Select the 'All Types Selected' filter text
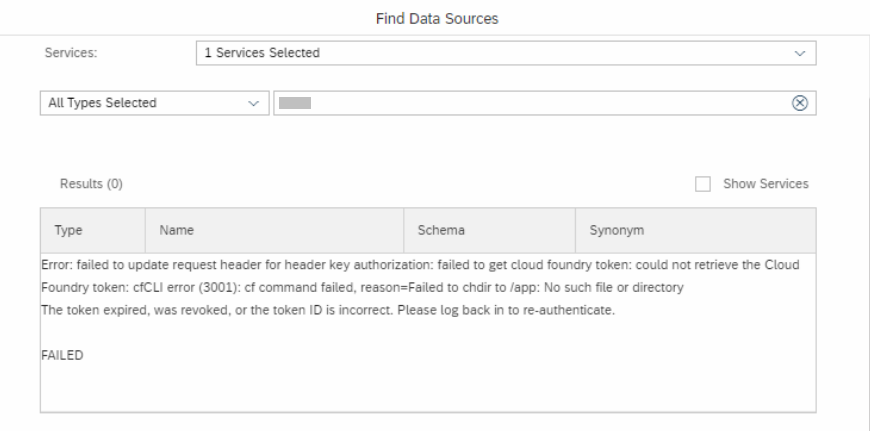The width and height of the screenshot is (870, 431). [x=102, y=103]
